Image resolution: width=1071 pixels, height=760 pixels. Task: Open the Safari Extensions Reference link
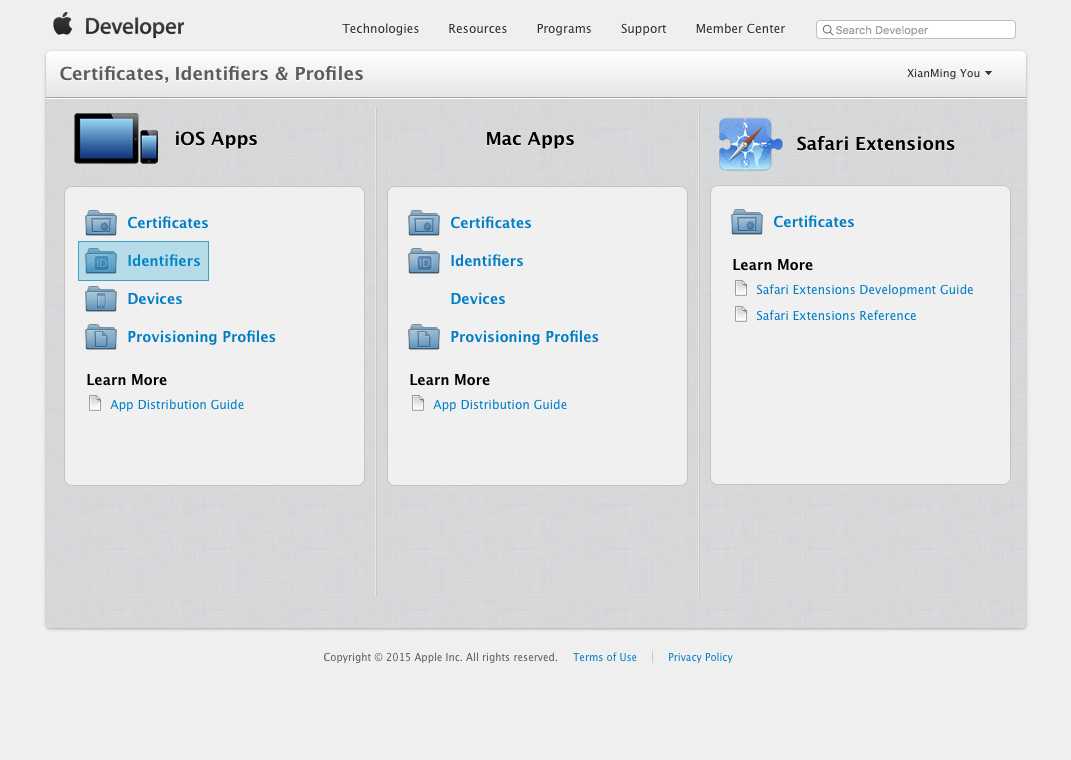[836, 315]
